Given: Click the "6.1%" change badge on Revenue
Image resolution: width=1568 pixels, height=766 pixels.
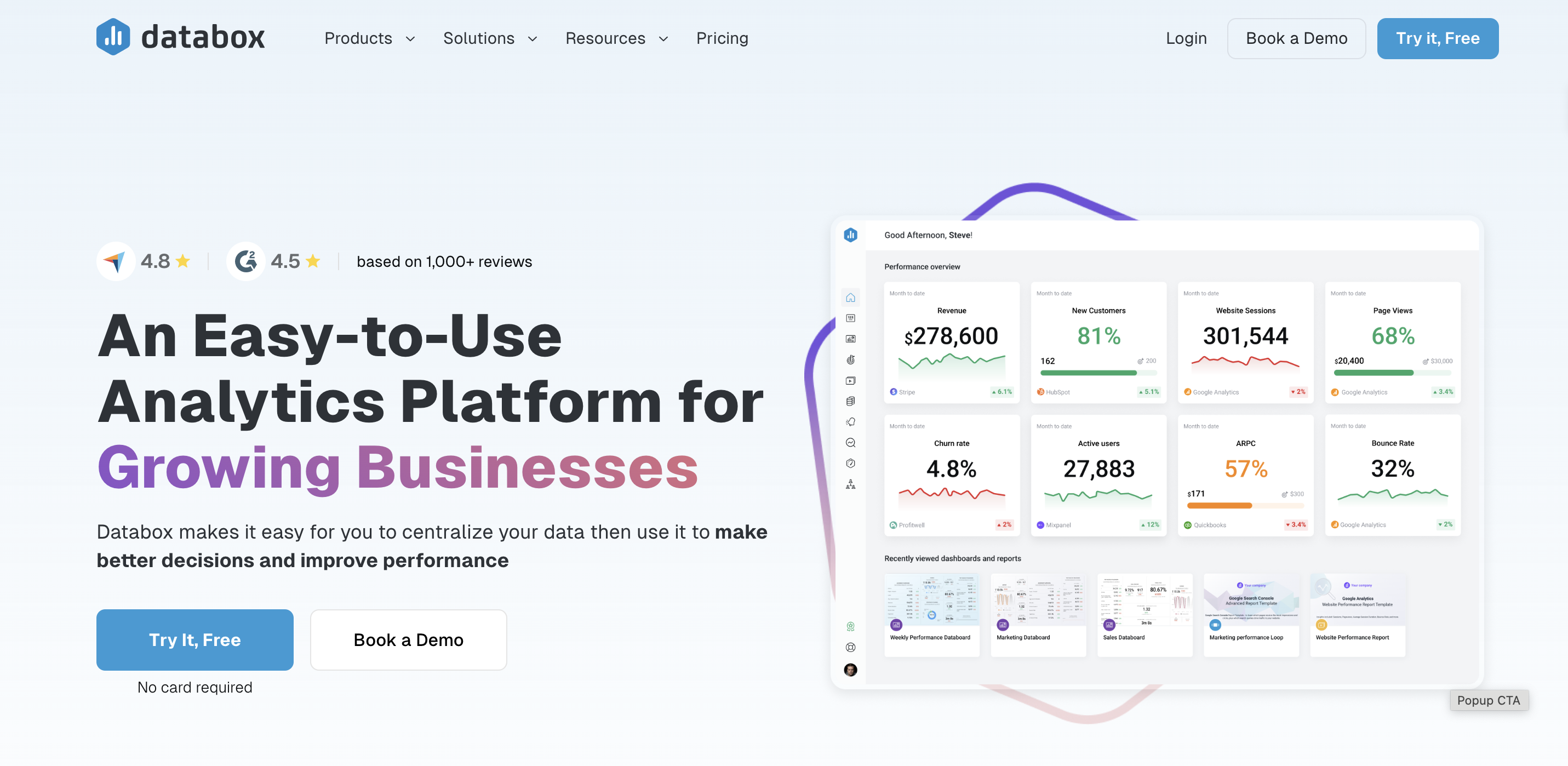Looking at the screenshot, I should pos(1002,392).
